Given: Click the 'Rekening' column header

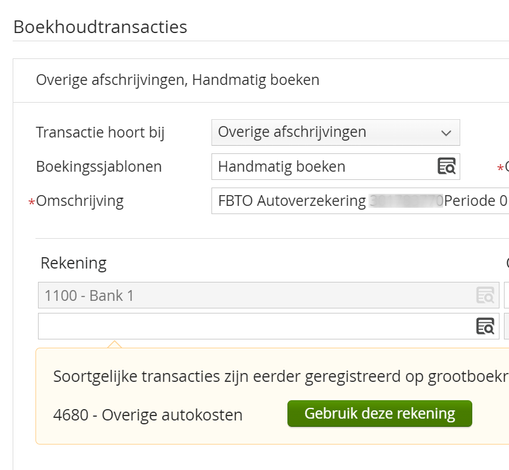Looking at the screenshot, I should click(x=73, y=263).
